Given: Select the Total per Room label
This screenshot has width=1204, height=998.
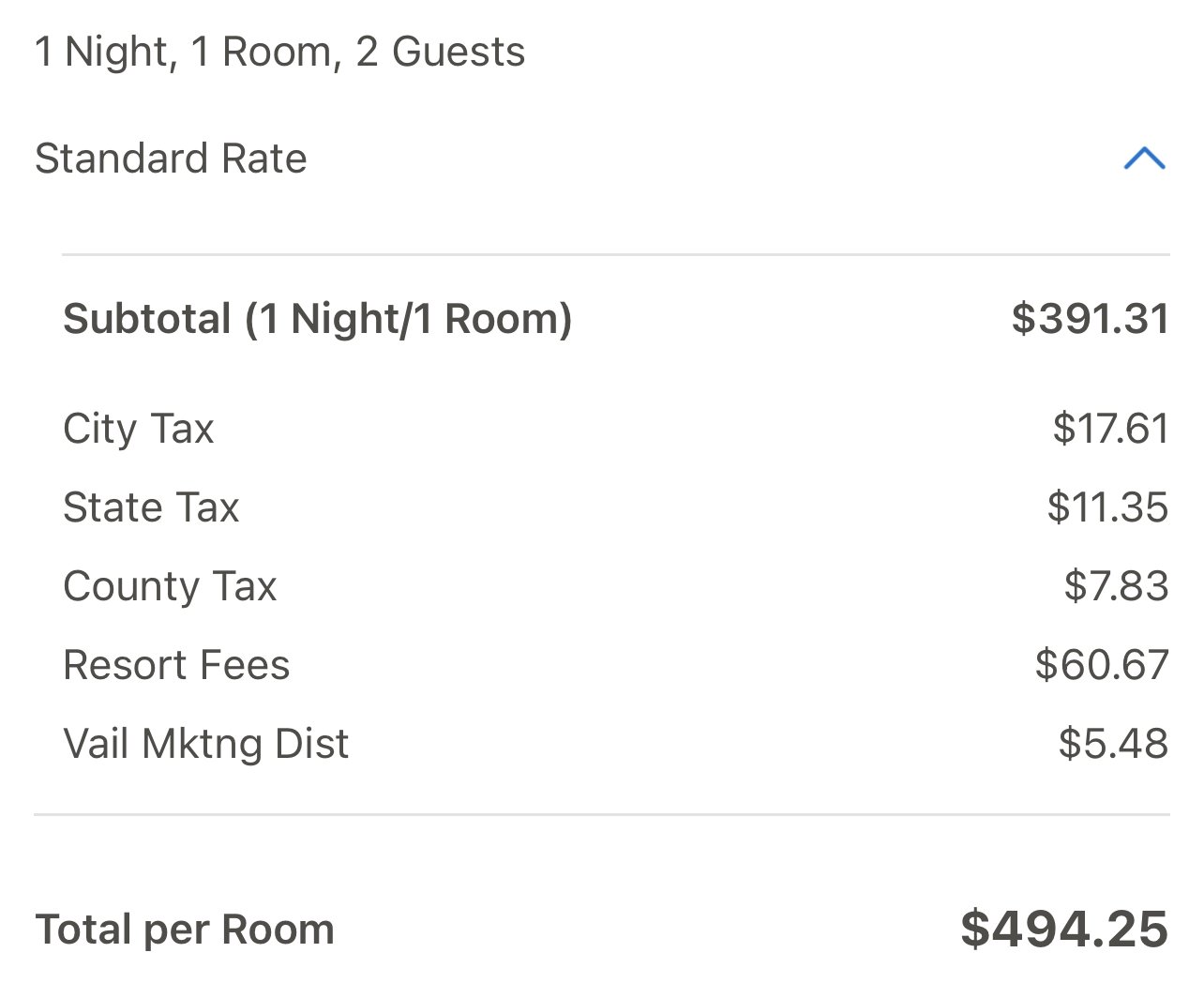Looking at the screenshot, I should [x=185, y=930].
